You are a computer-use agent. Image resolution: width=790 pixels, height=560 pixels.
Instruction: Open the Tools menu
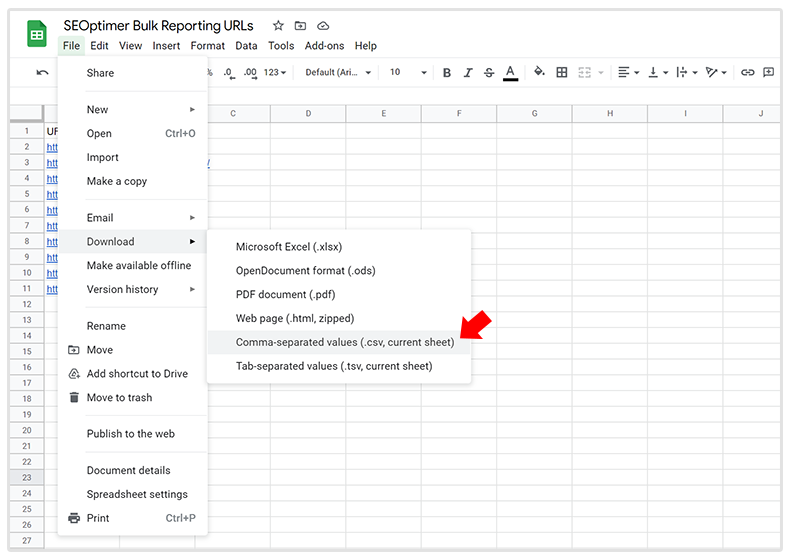pos(281,46)
